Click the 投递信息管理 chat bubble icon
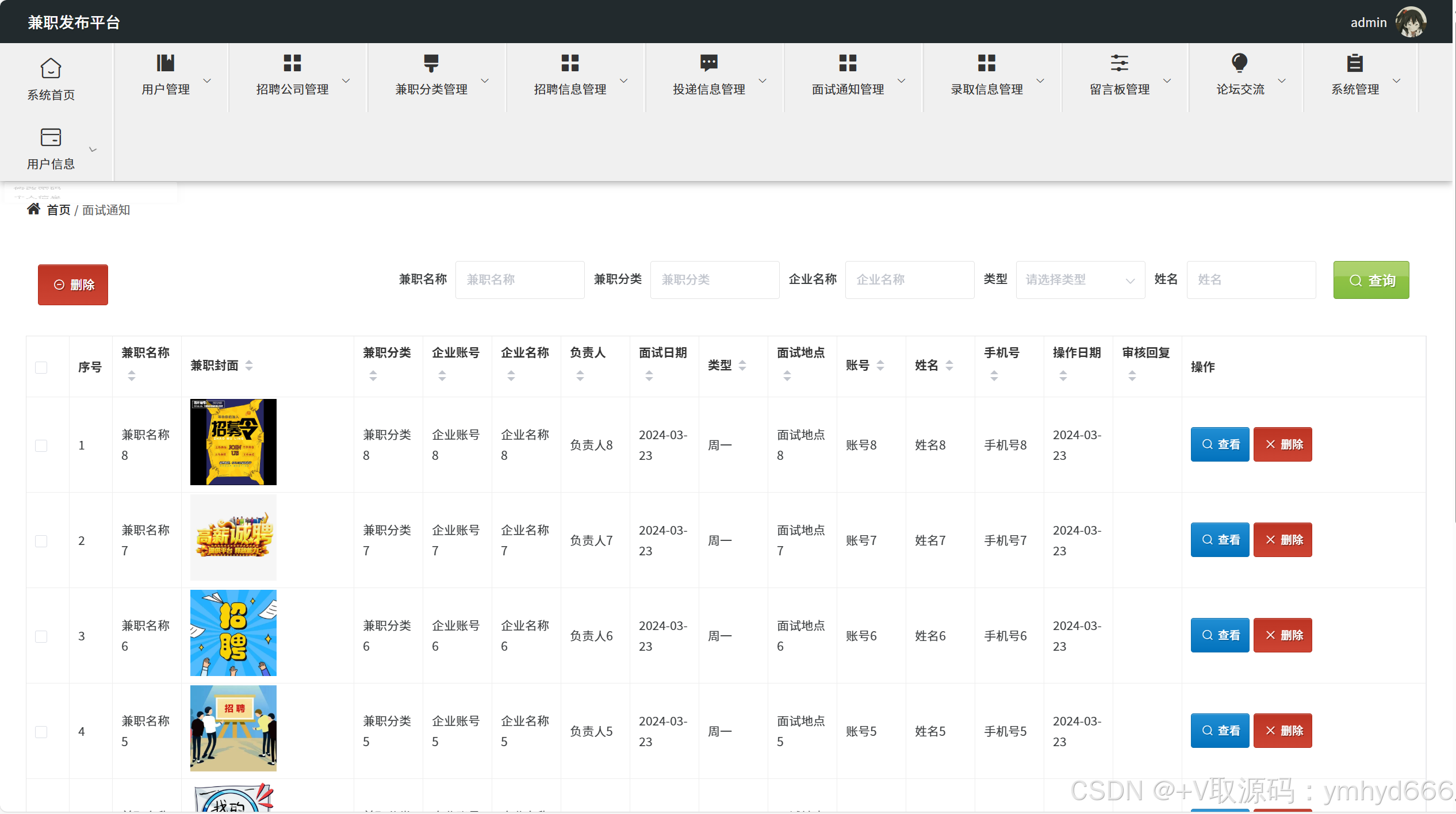The width and height of the screenshot is (1456, 814). [708, 63]
